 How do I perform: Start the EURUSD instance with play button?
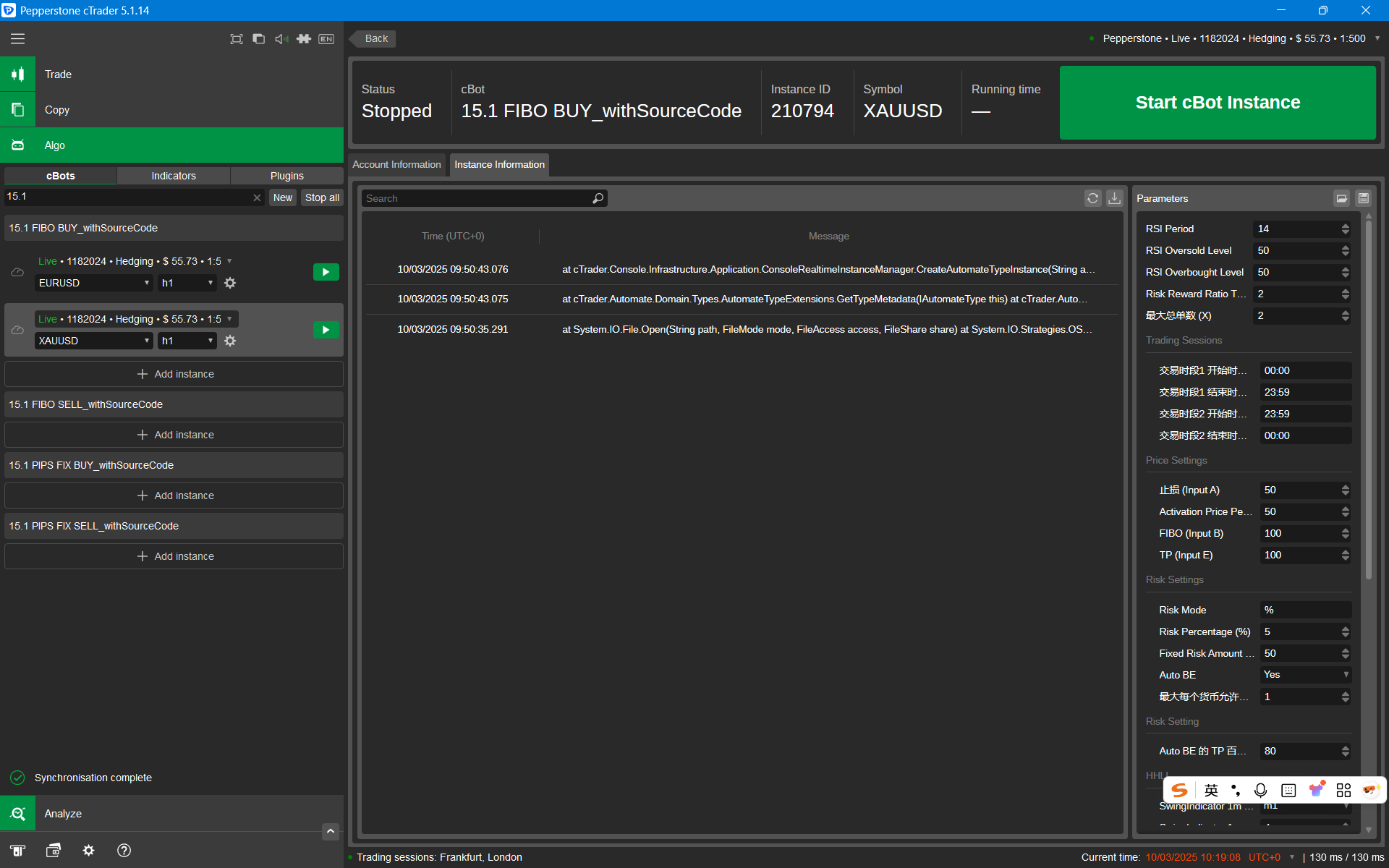tap(326, 272)
